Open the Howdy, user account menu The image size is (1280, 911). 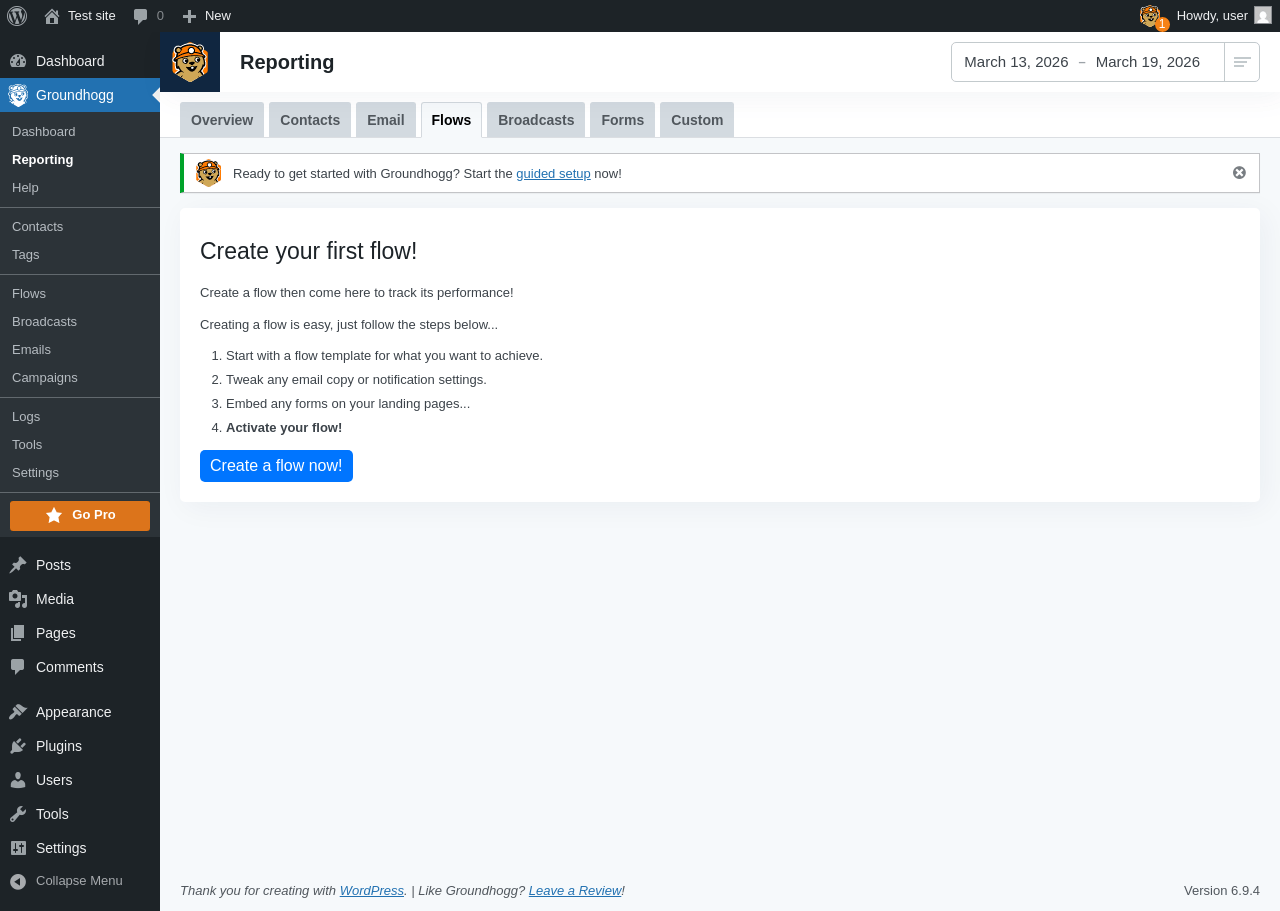tap(1224, 16)
